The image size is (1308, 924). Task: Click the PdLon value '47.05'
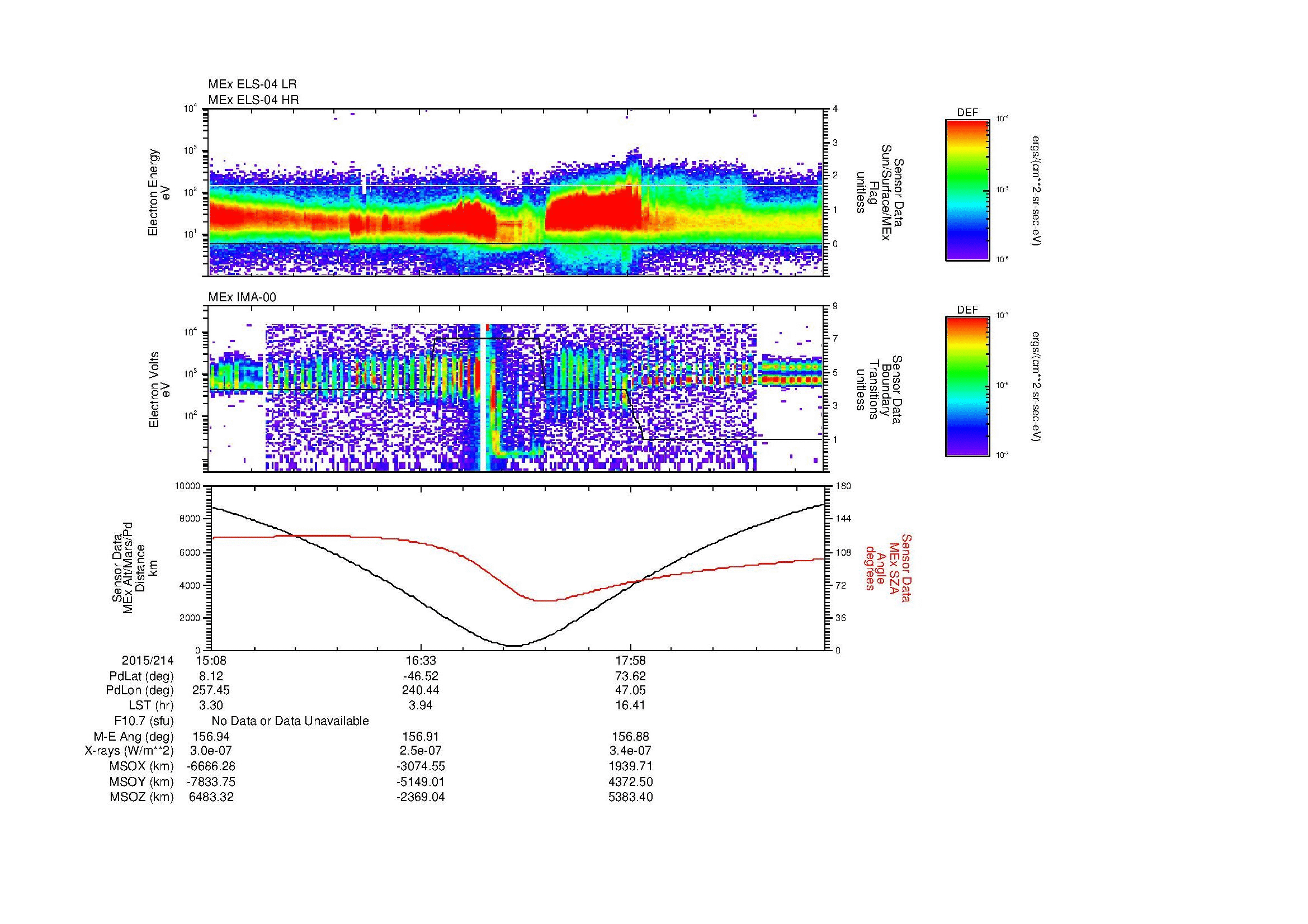[x=630, y=690]
